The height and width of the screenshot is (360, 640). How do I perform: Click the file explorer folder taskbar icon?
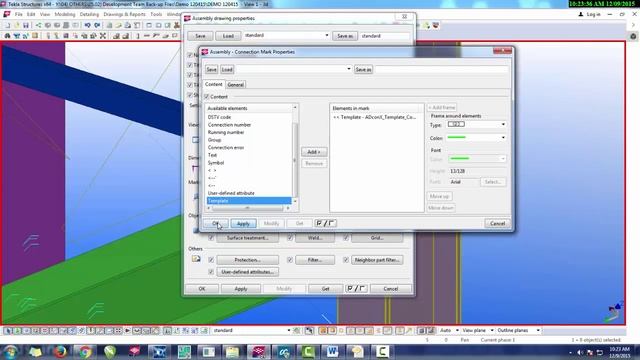pyautogui.click(x=232, y=352)
